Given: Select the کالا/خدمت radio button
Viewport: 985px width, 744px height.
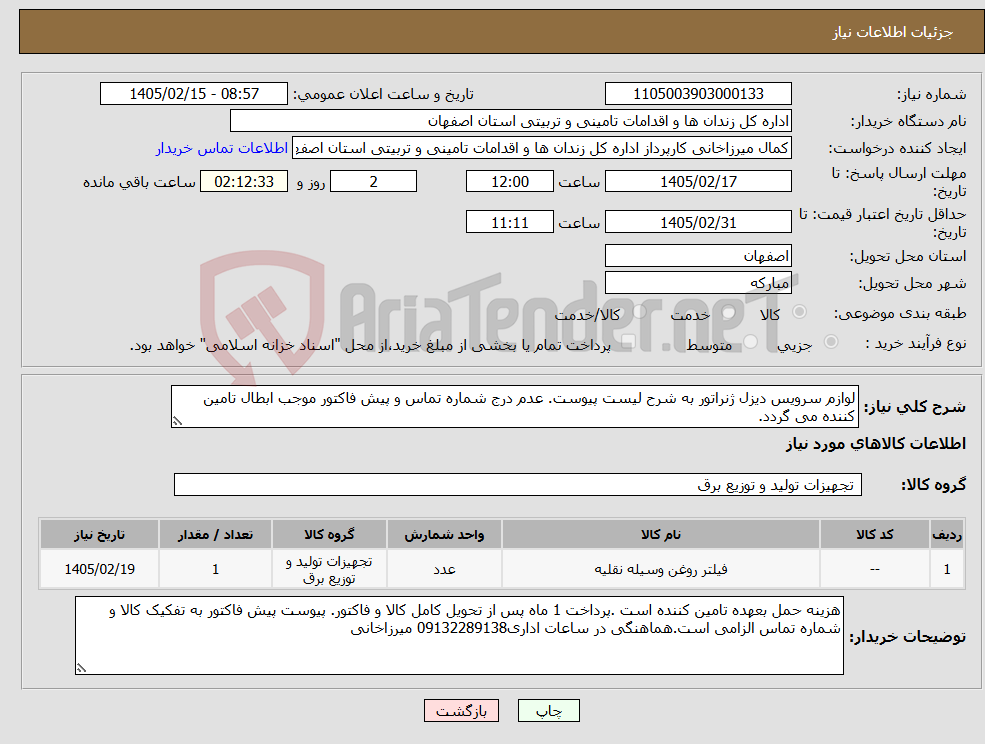Looking at the screenshot, I should coord(639,312).
